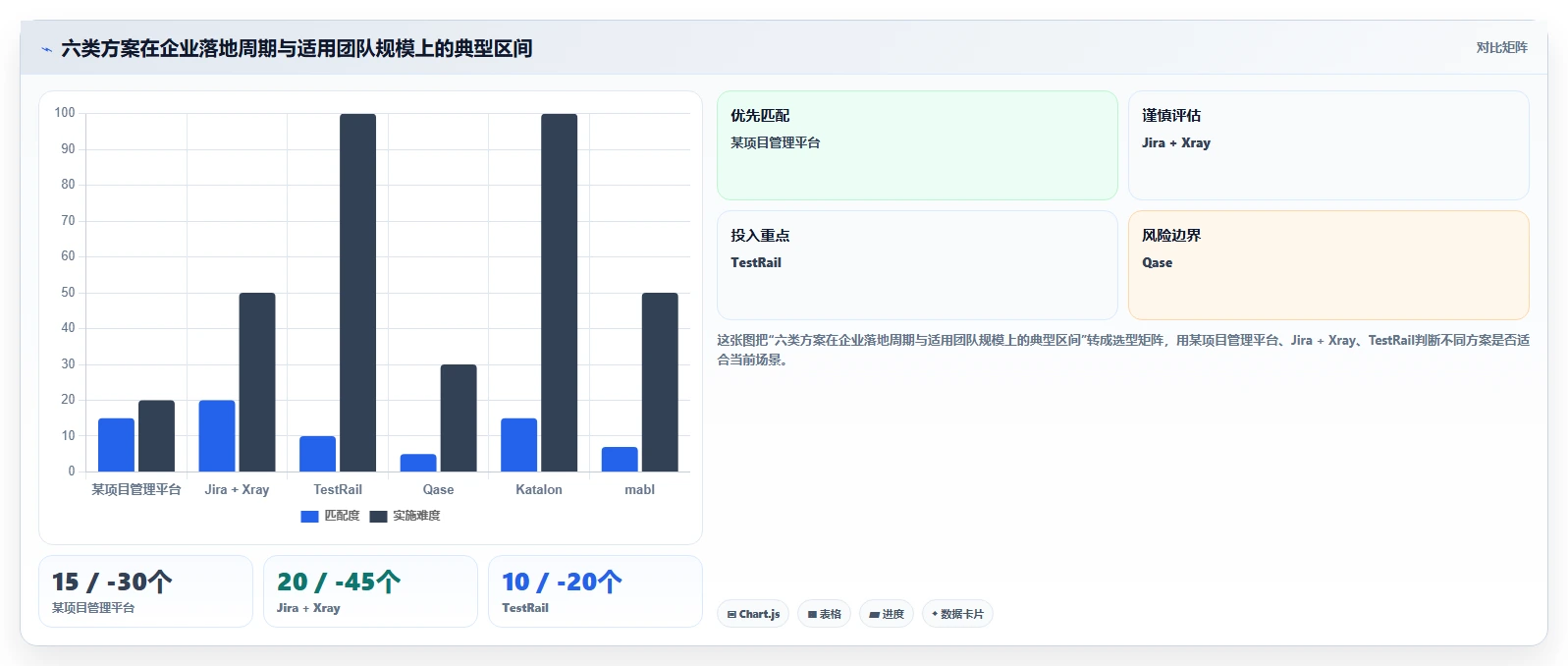
Task: Click the Katalon x-axis label
Action: (539, 489)
